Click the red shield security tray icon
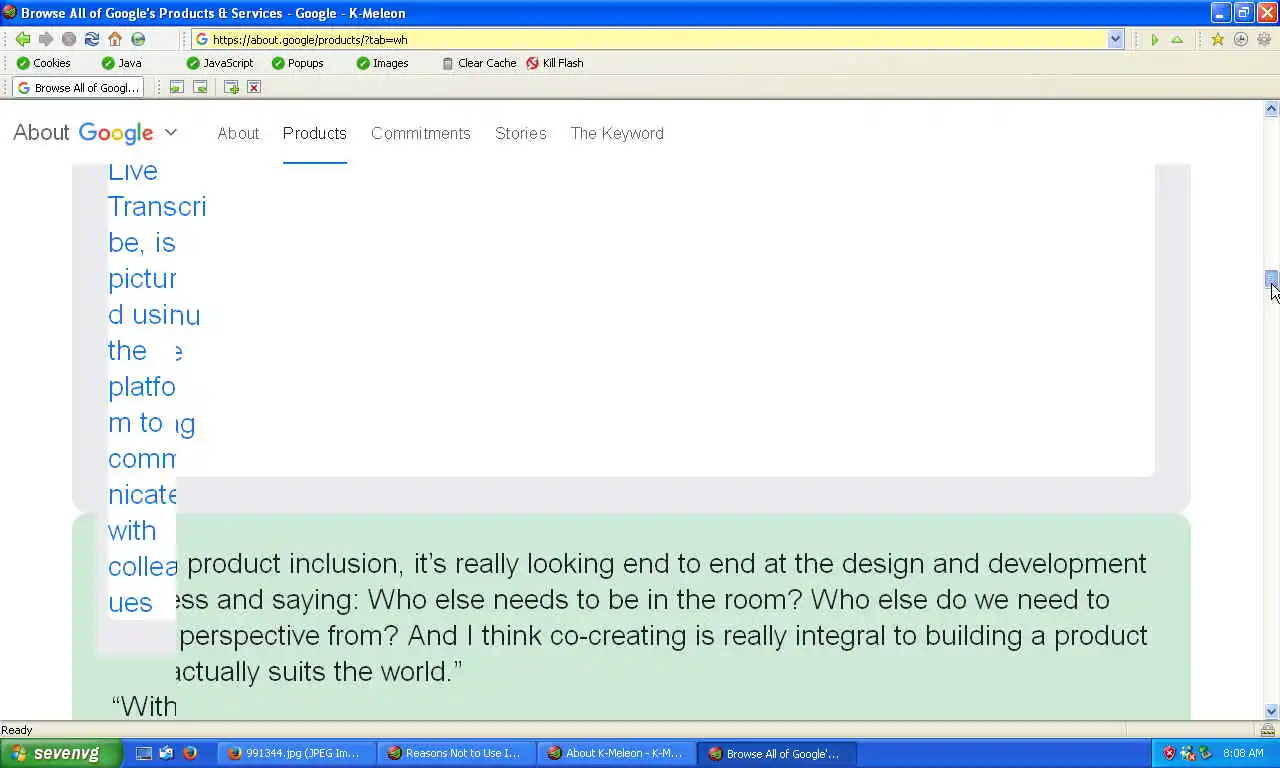Viewport: 1280px width, 768px height. click(1169, 753)
